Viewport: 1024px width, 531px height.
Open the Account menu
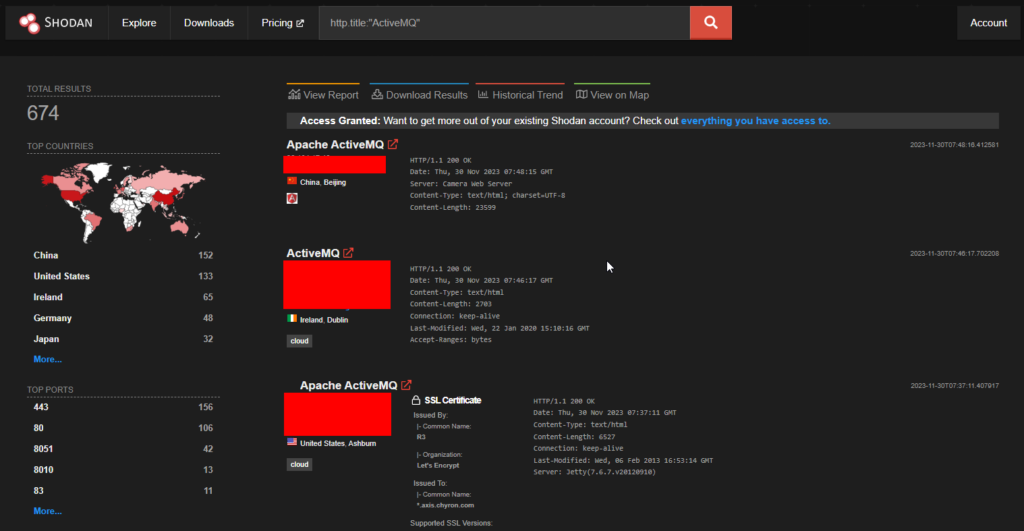click(x=988, y=23)
